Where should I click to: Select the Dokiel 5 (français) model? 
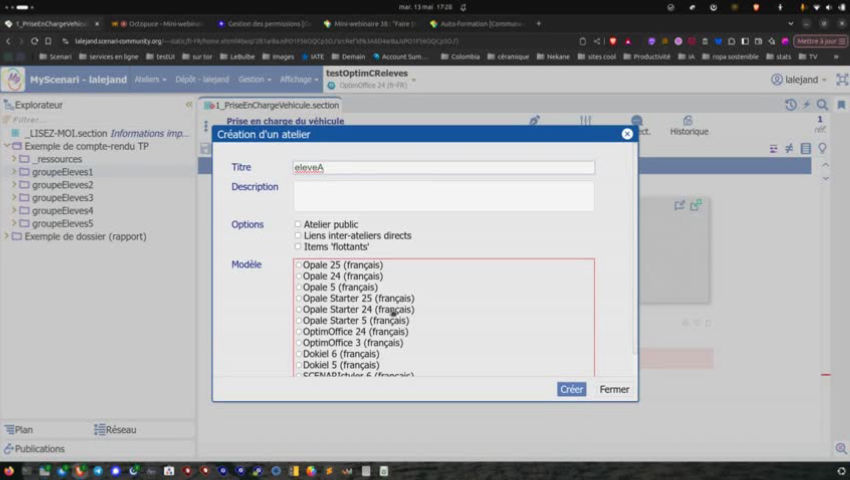coord(299,365)
